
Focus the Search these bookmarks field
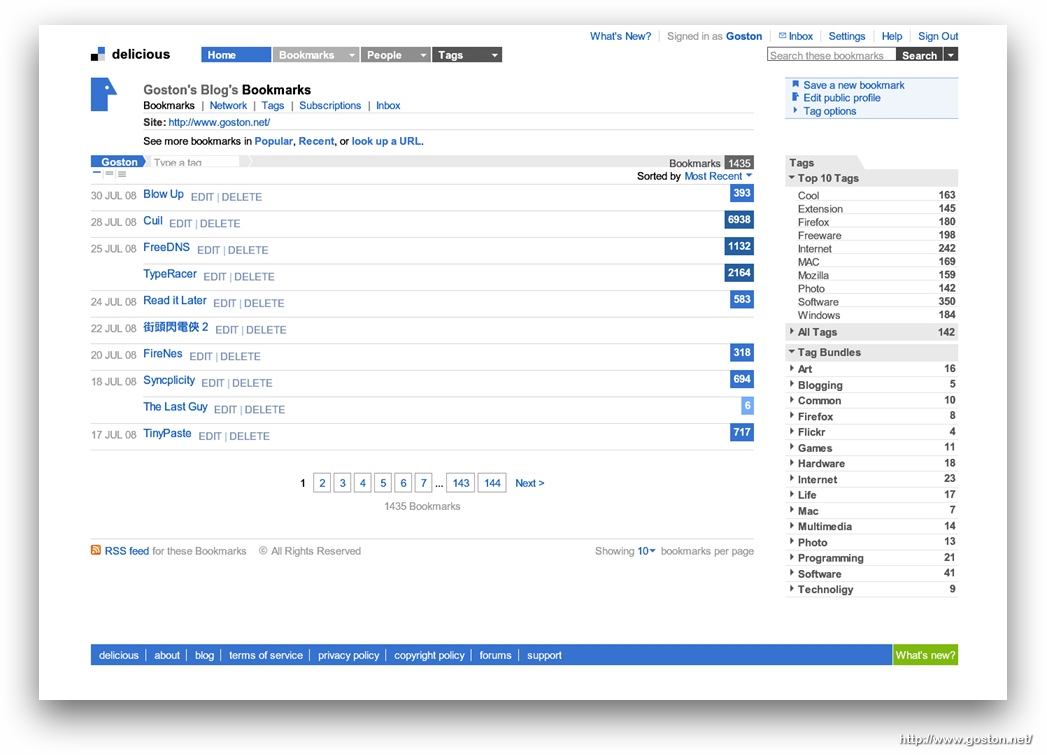[x=831, y=55]
